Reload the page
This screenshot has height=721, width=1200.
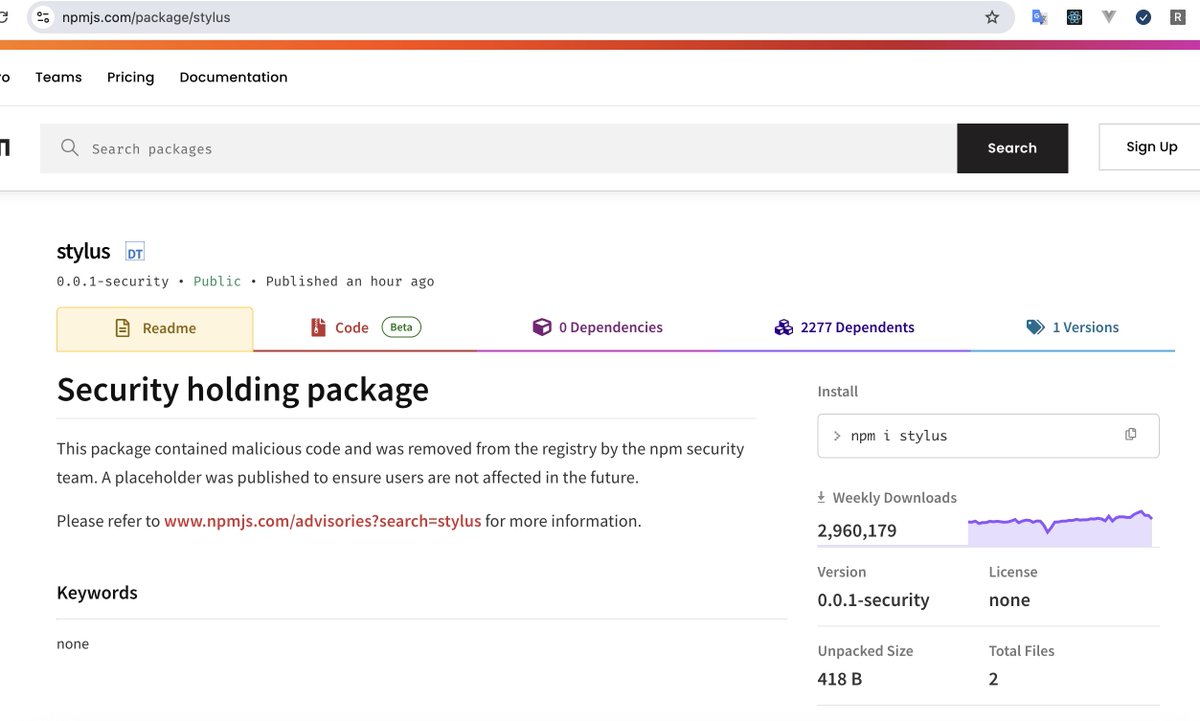3,17
